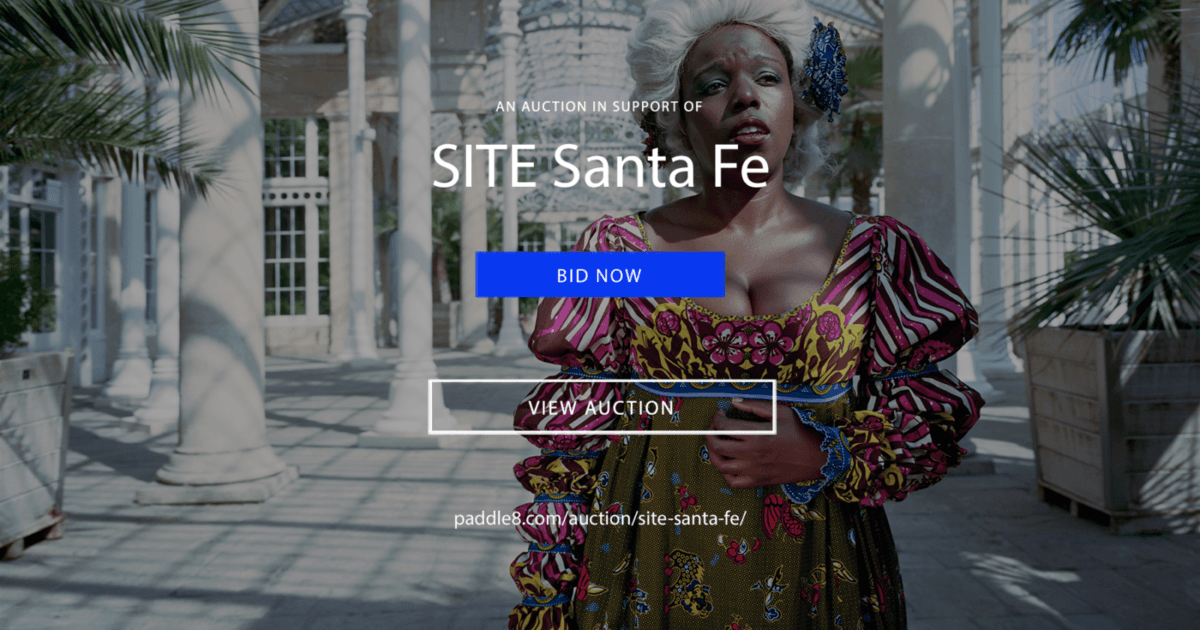
Task: Open the VIEW AUCTION outlined button
Action: [x=602, y=407]
